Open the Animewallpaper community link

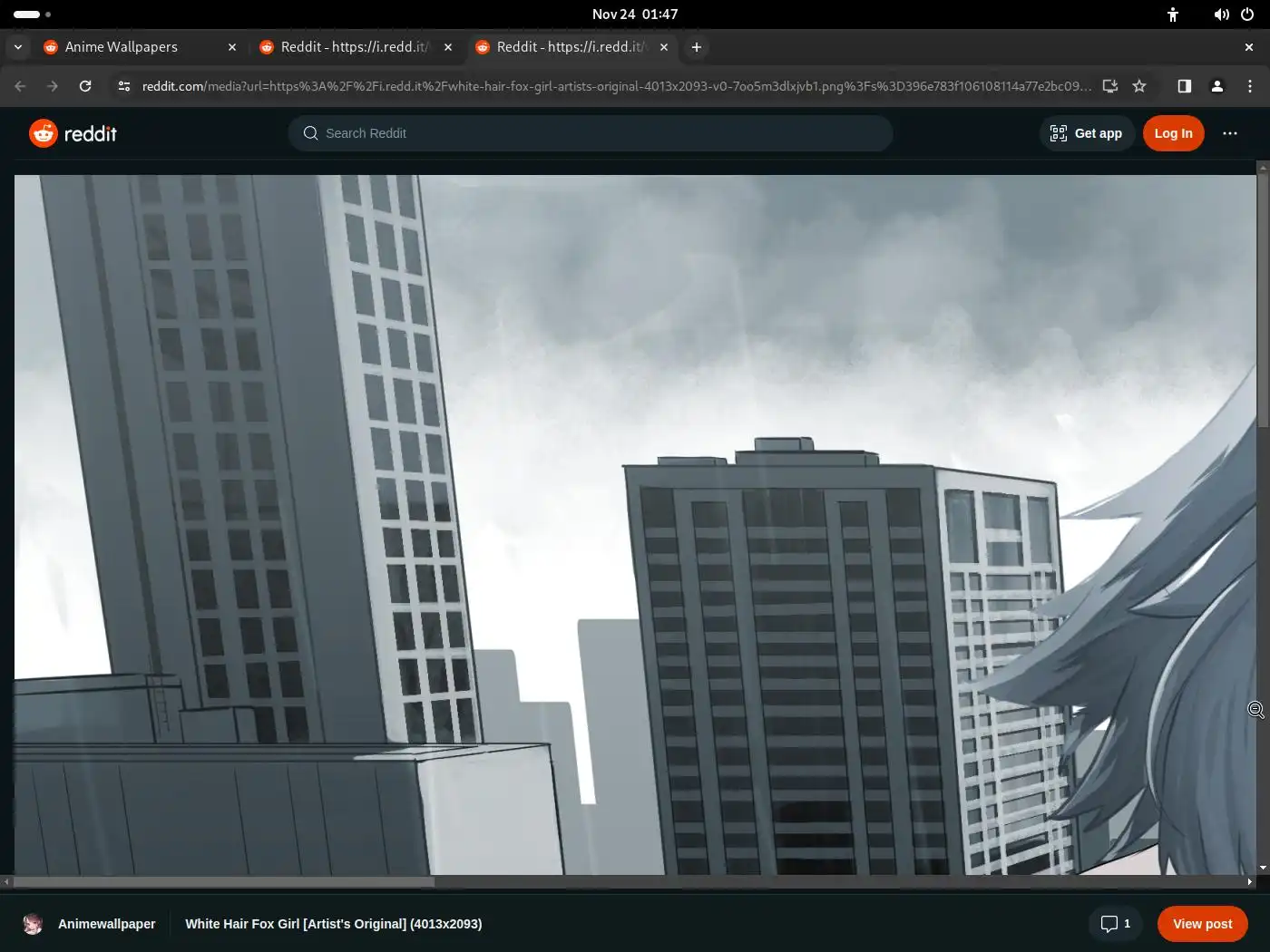click(107, 924)
